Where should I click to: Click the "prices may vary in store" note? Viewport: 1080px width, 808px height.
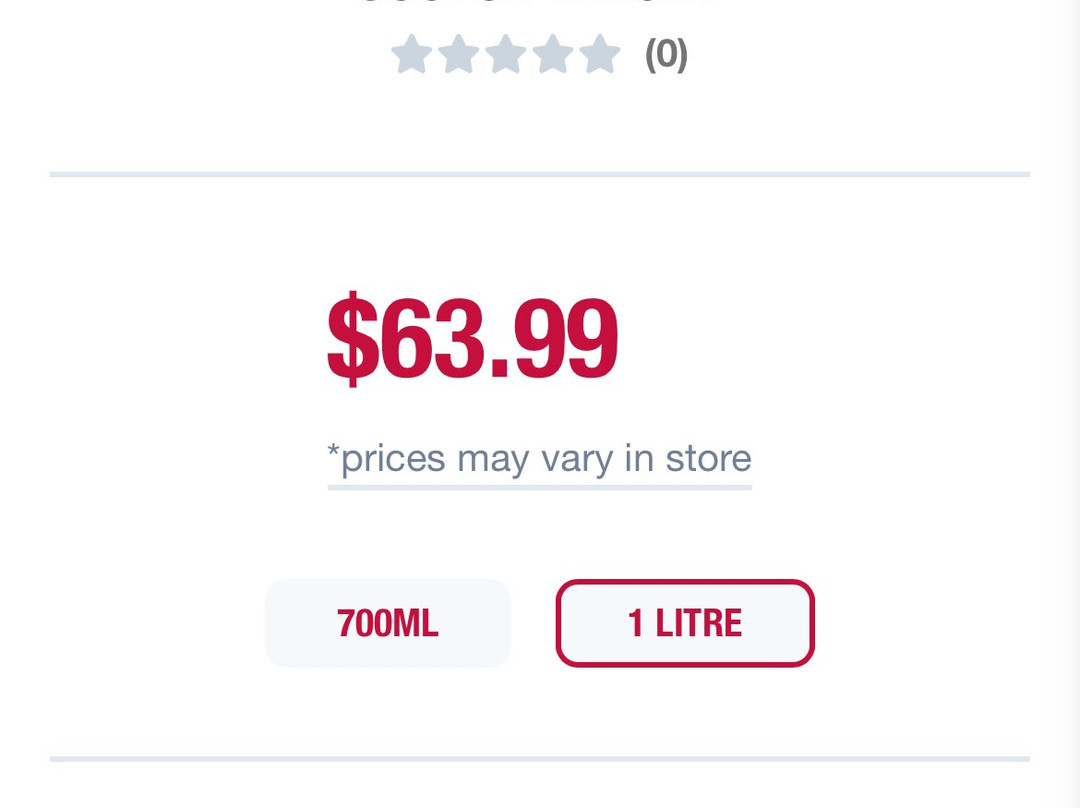click(x=540, y=459)
